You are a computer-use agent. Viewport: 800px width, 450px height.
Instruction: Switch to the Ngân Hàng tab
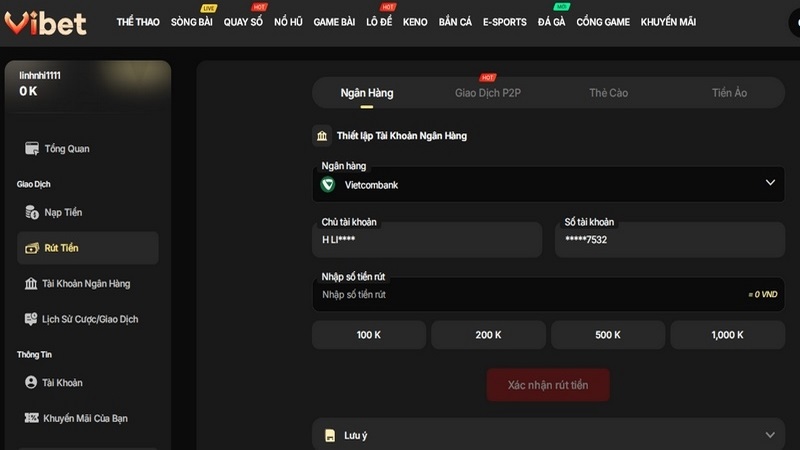pyautogui.click(x=367, y=93)
